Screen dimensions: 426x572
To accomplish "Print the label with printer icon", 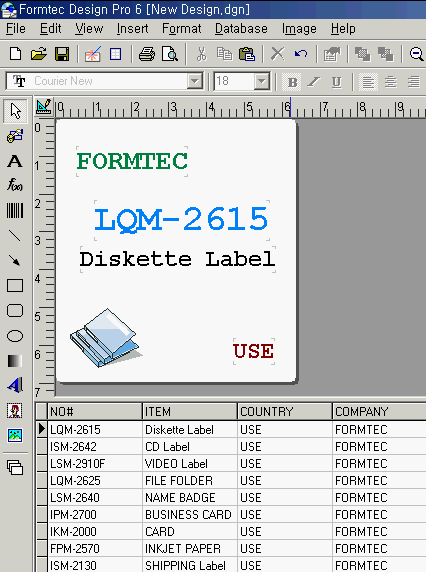I will point(147,54).
